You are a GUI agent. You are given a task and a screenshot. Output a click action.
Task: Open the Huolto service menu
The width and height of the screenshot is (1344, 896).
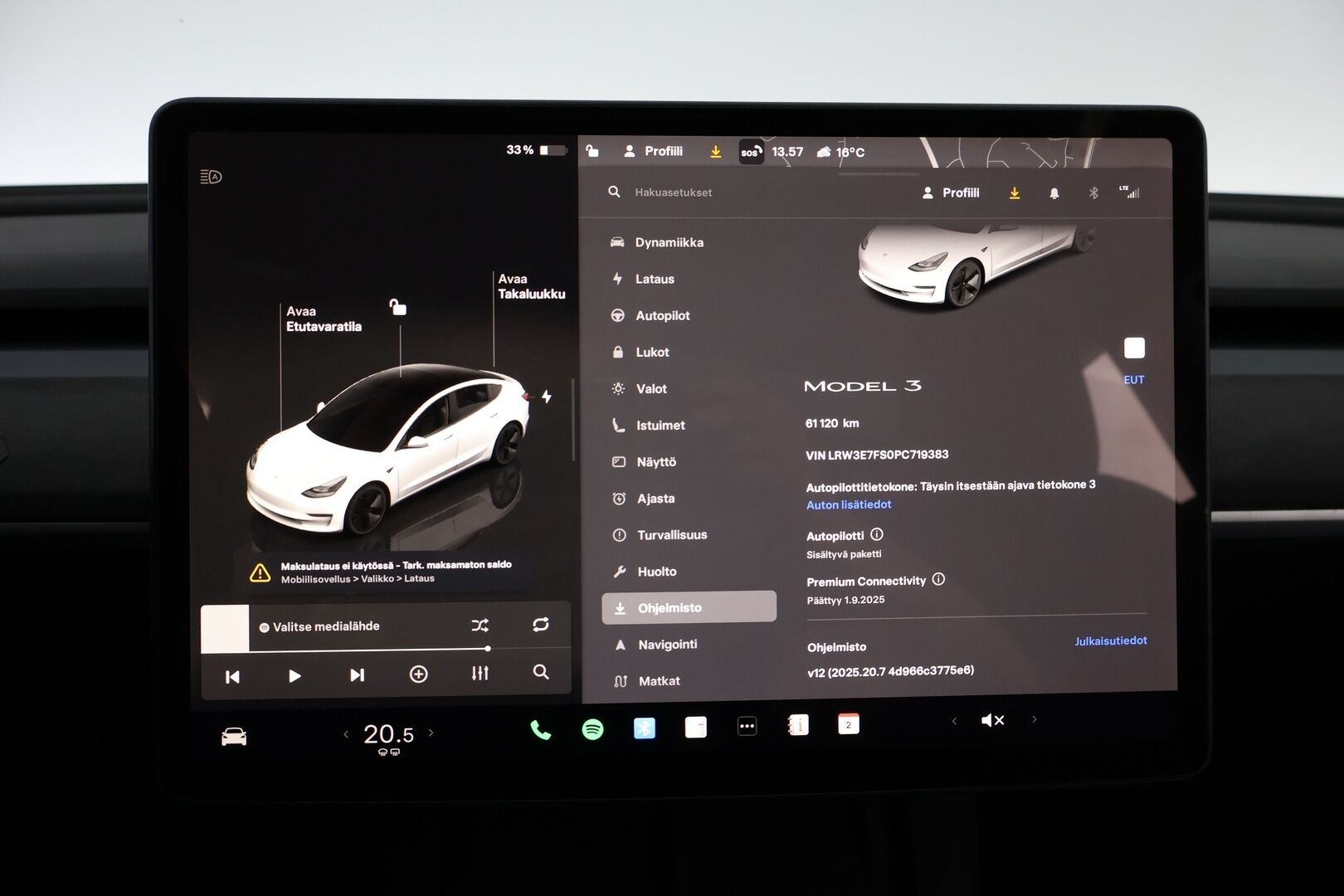click(x=645, y=571)
